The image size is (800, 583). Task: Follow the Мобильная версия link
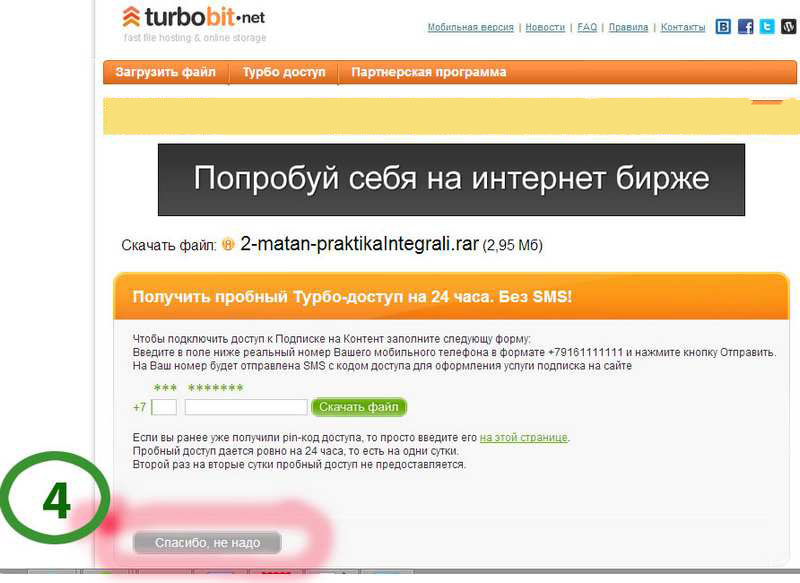coord(470,27)
